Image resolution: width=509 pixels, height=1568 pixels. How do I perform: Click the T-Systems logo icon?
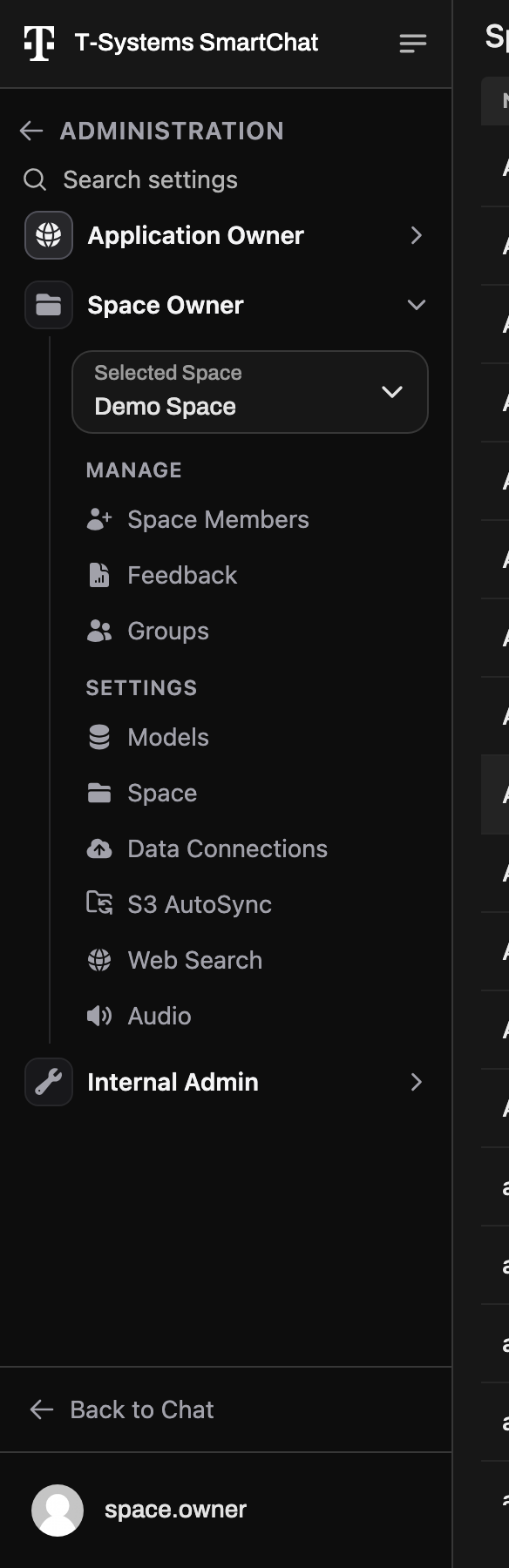39,43
